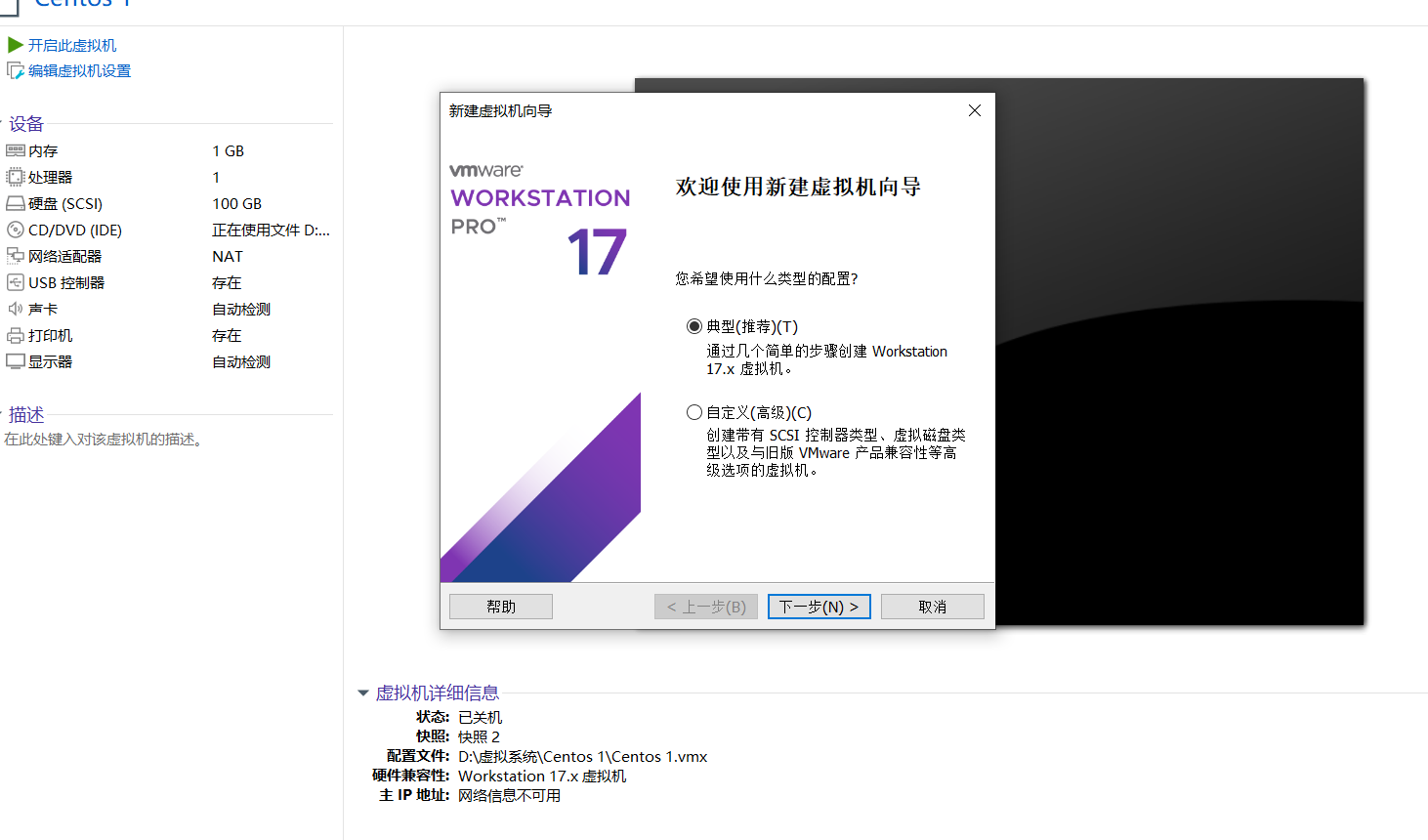Close the 新建虚拟机向导 dialog
The width and height of the screenshot is (1428, 840).
[975, 110]
